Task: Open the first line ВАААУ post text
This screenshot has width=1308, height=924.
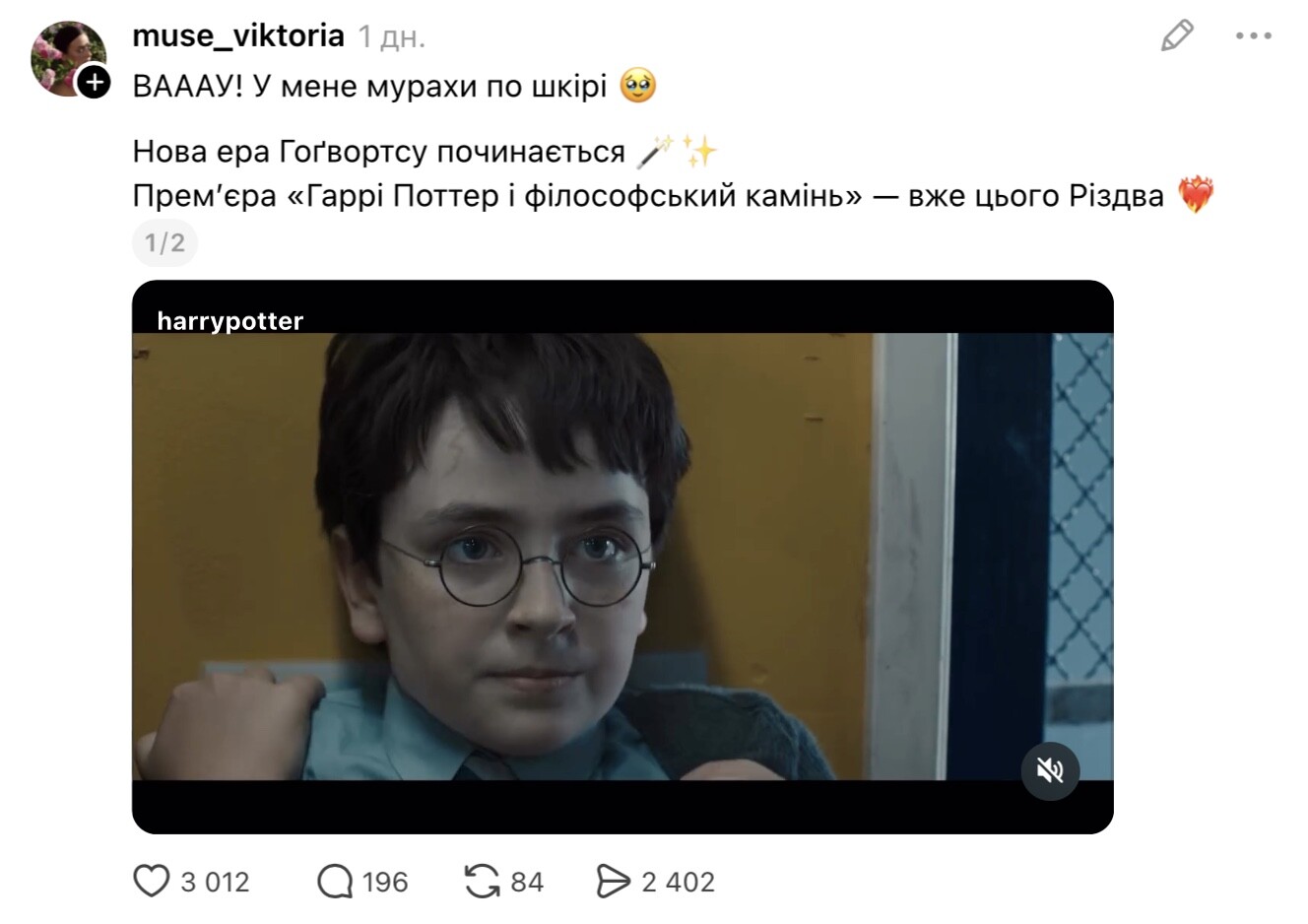Action: [394, 87]
